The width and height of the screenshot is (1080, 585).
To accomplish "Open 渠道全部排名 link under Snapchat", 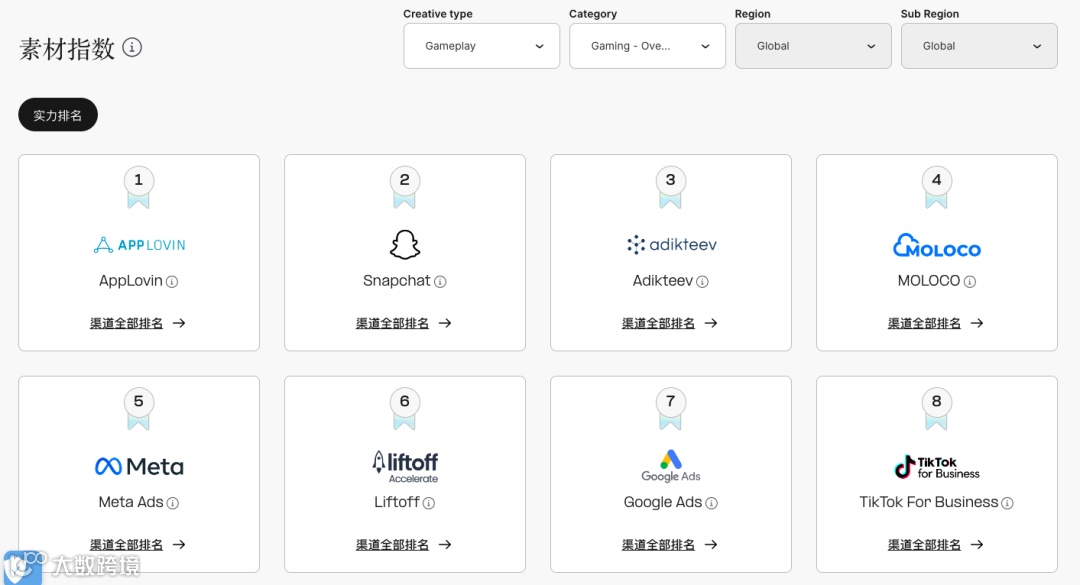I will pyautogui.click(x=404, y=323).
